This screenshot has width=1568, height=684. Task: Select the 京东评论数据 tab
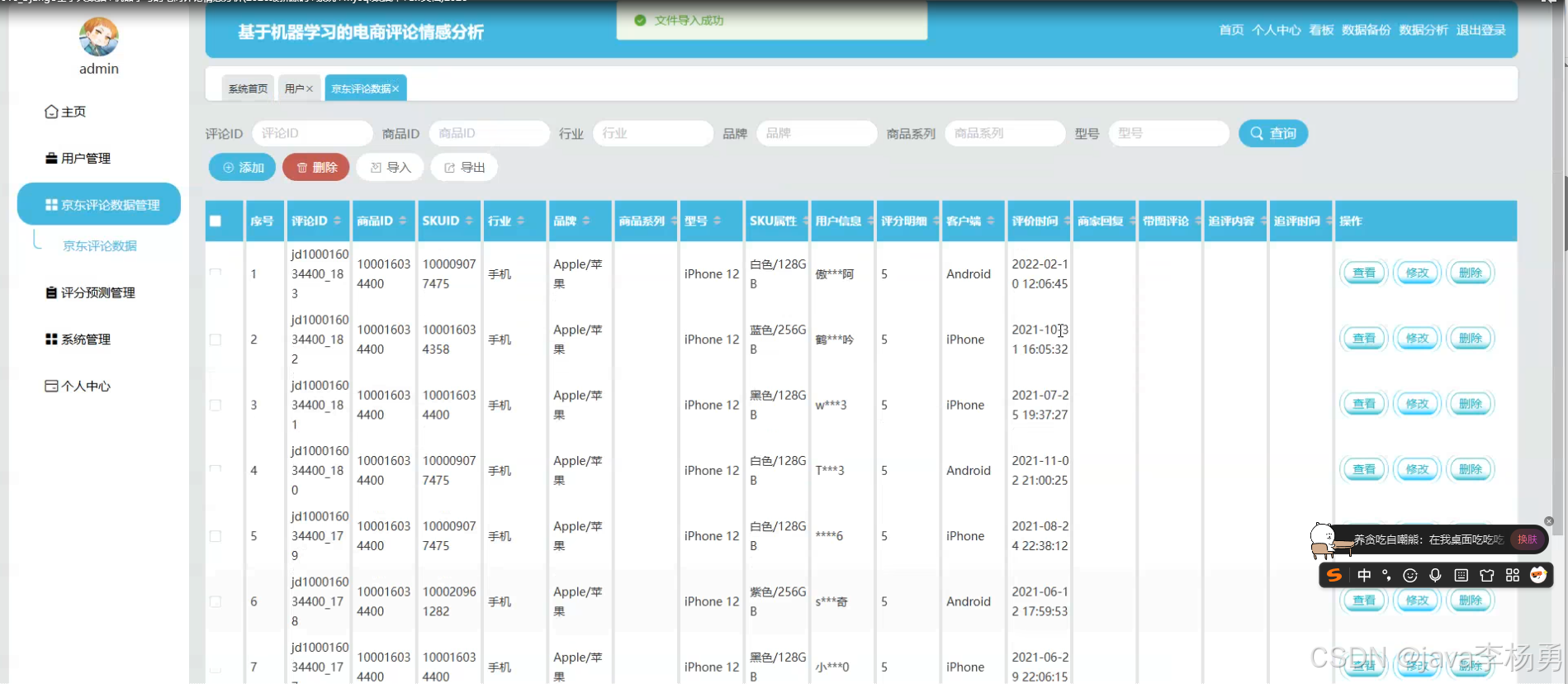(x=365, y=88)
